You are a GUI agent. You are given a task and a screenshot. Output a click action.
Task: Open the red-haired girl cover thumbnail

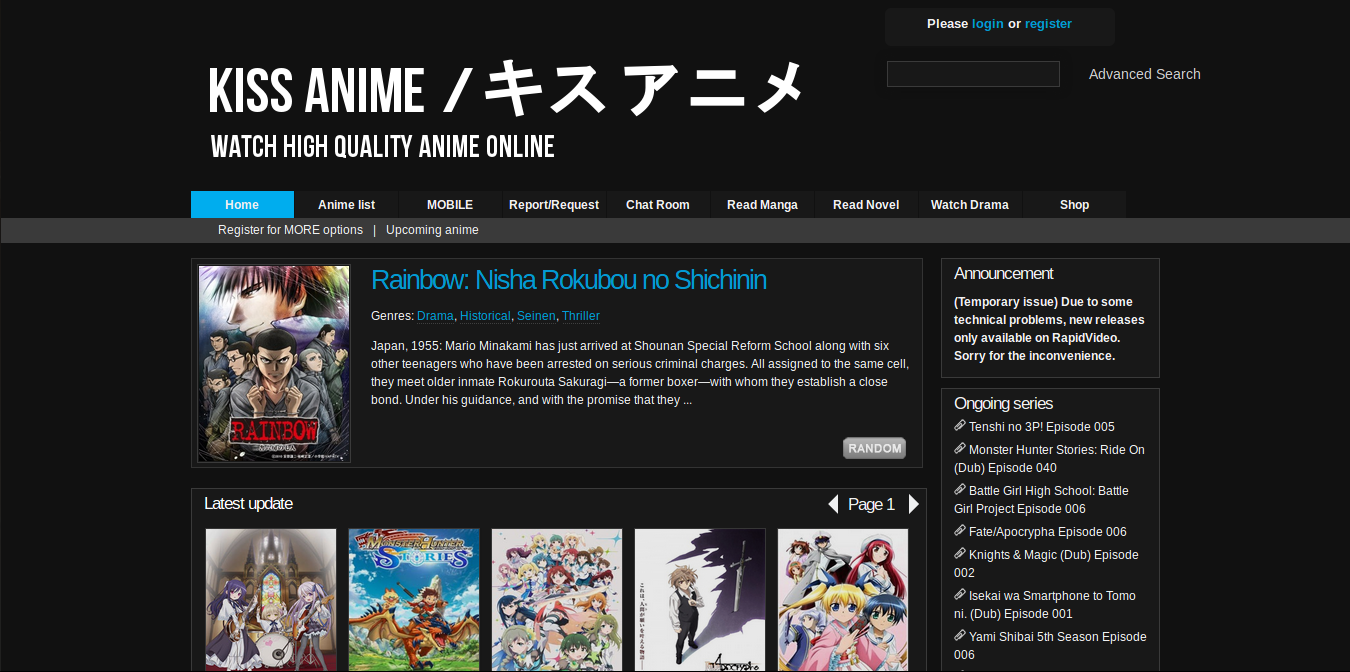pos(843,600)
